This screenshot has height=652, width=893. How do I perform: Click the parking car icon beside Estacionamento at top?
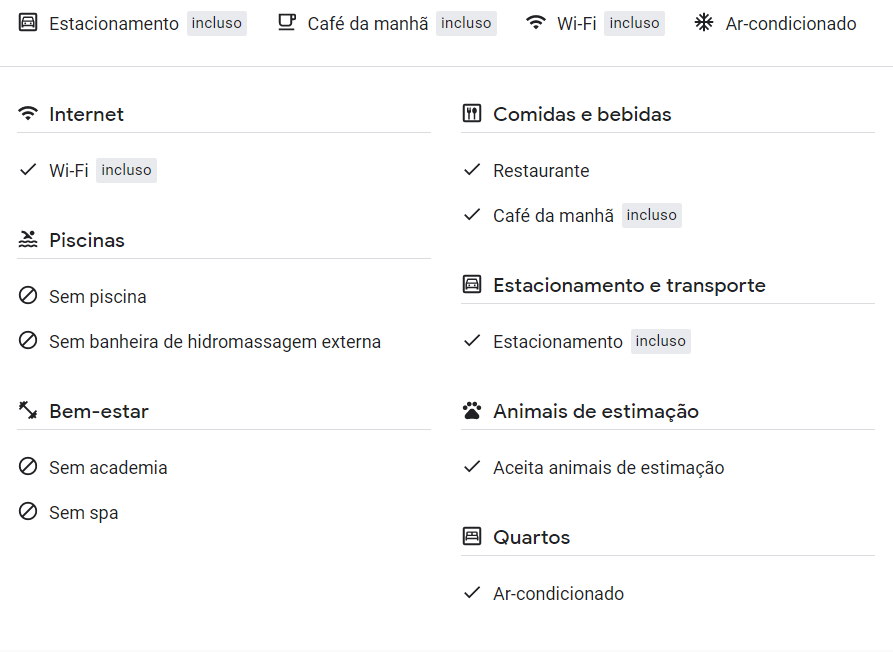coord(28,23)
